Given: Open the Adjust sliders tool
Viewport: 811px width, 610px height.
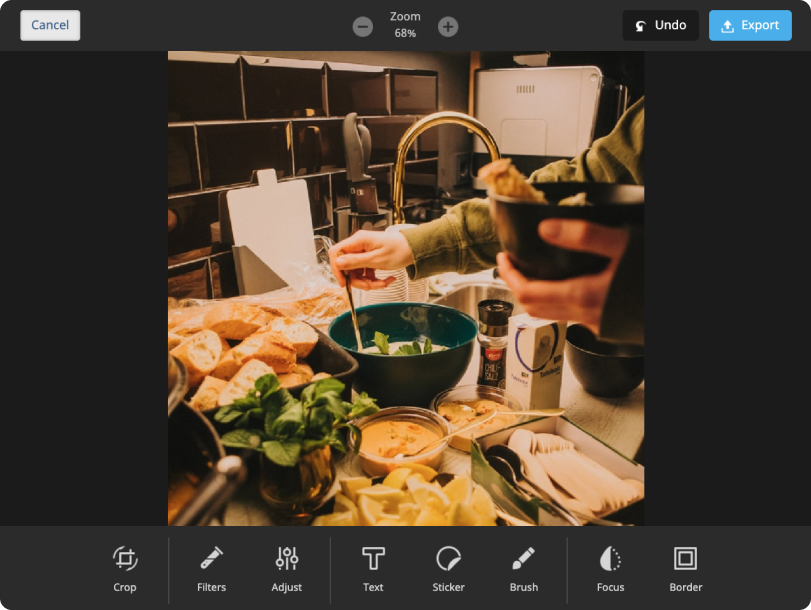Looking at the screenshot, I should click(x=287, y=558).
